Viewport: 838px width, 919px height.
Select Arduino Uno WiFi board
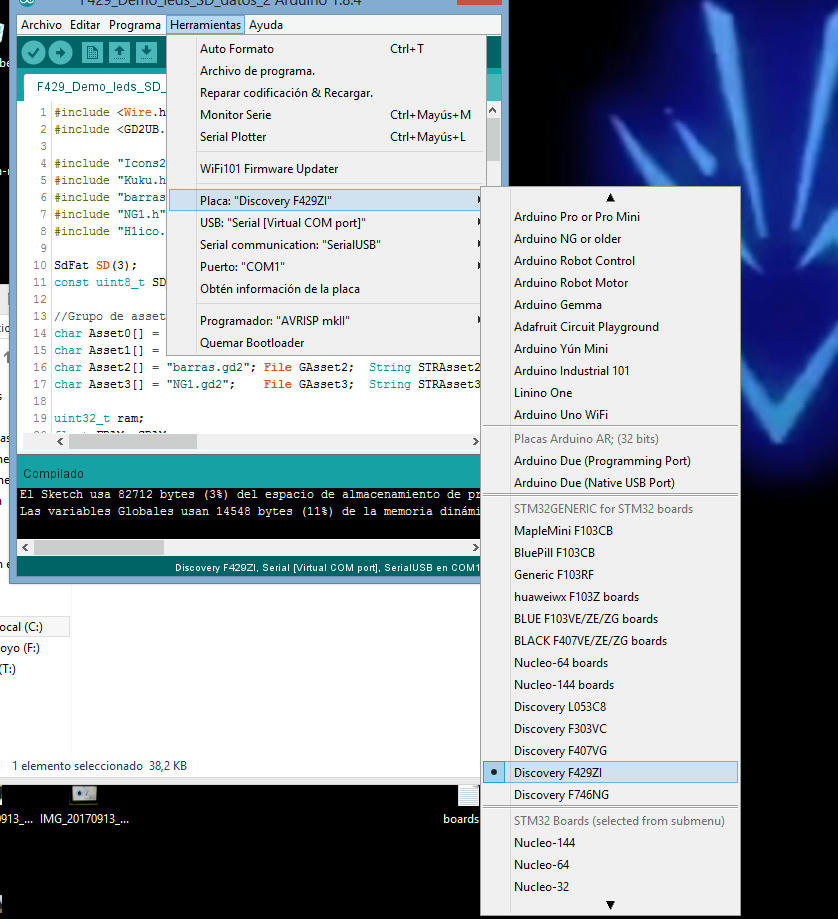coord(610,414)
